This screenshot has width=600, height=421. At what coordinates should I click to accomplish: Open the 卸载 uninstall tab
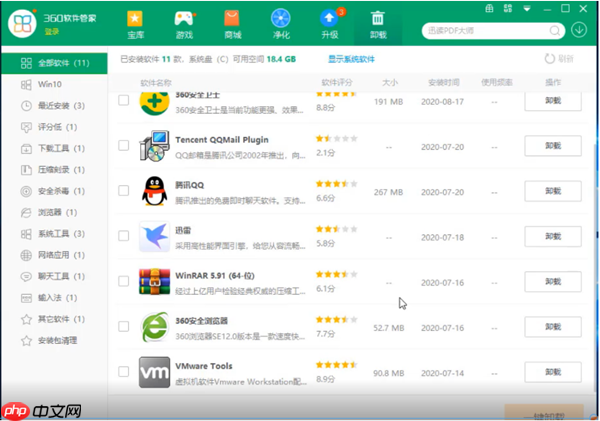378,24
